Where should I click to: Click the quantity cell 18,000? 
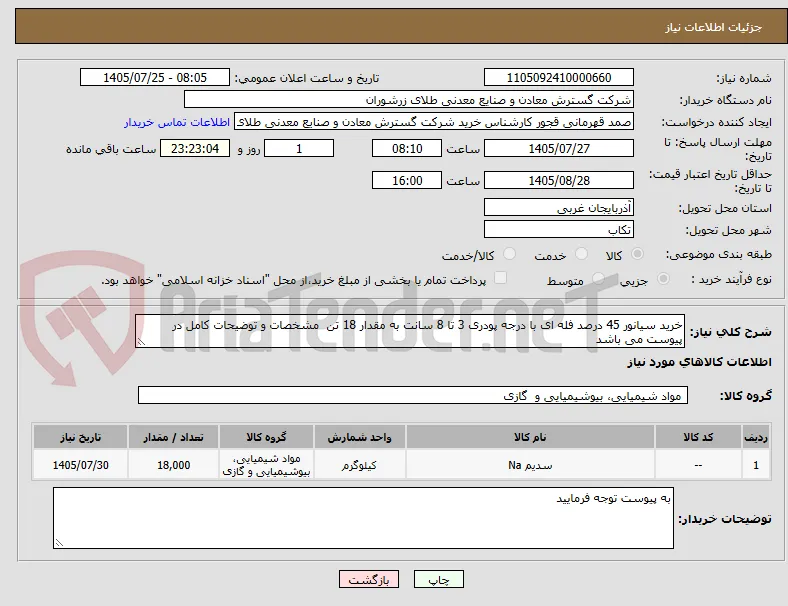[173, 465]
